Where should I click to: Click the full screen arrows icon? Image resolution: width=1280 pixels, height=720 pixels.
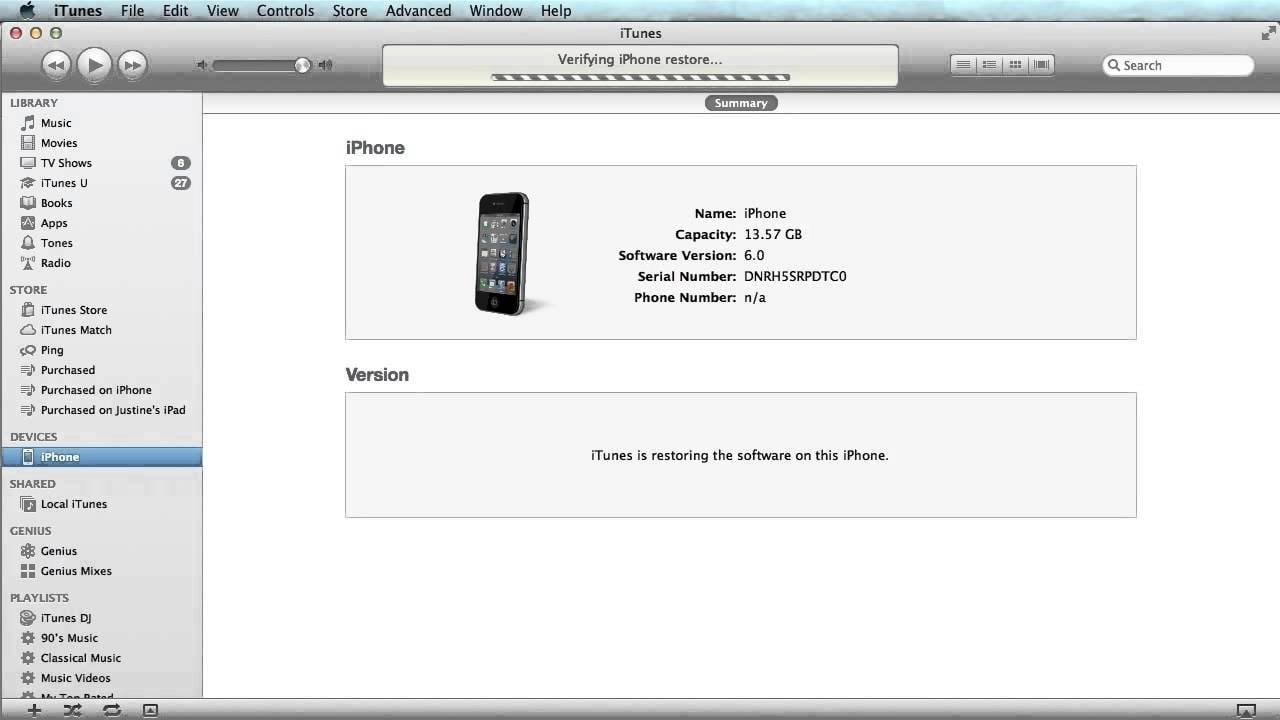pyautogui.click(x=1268, y=33)
